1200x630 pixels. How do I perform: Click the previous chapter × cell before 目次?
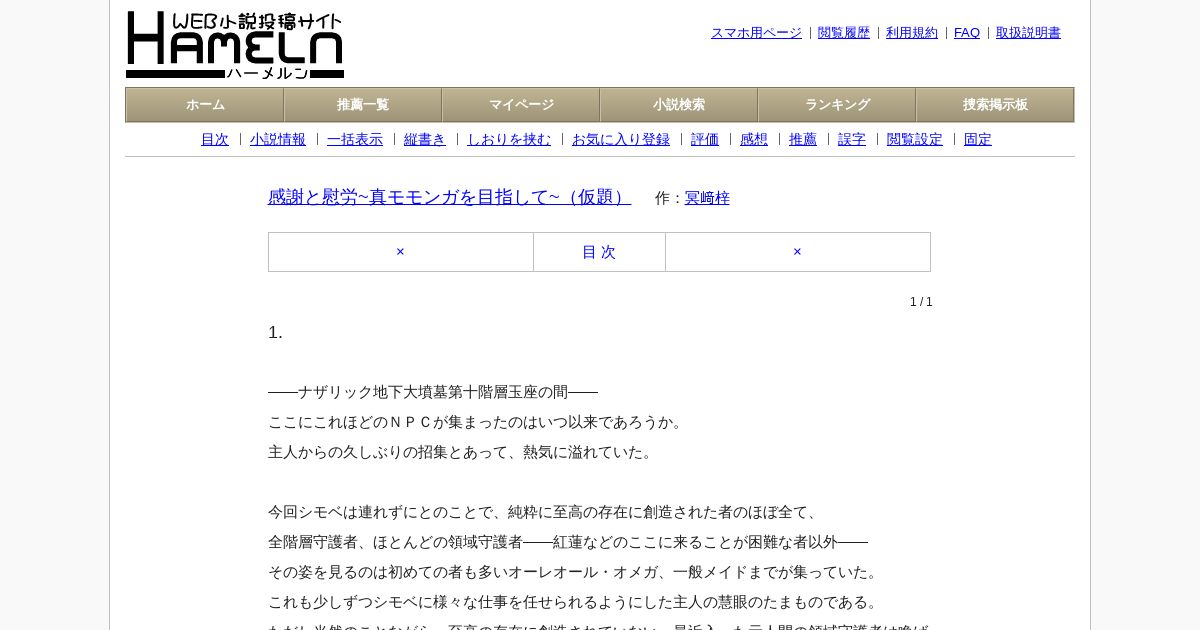tap(401, 252)
